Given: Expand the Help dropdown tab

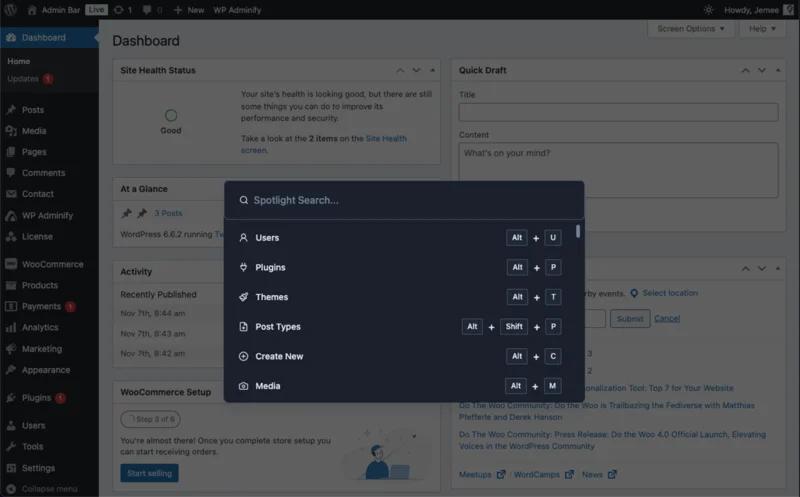Looking at the screenshot, I should coord(762,29).
